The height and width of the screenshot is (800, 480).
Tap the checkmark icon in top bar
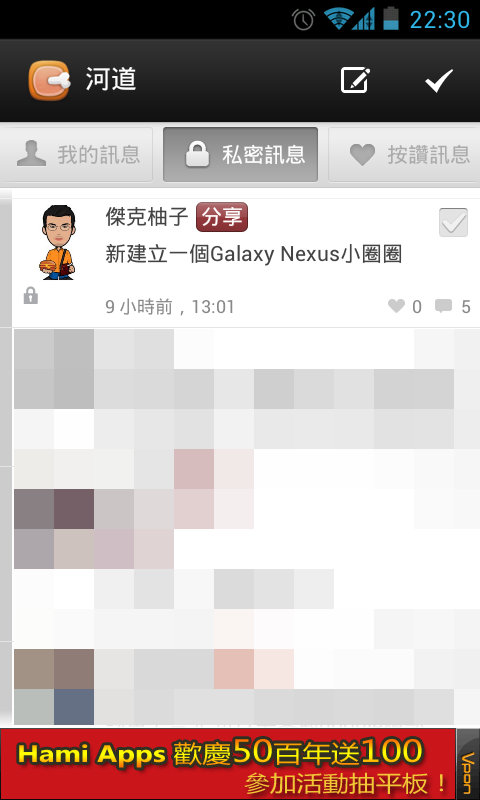(439, 81)
